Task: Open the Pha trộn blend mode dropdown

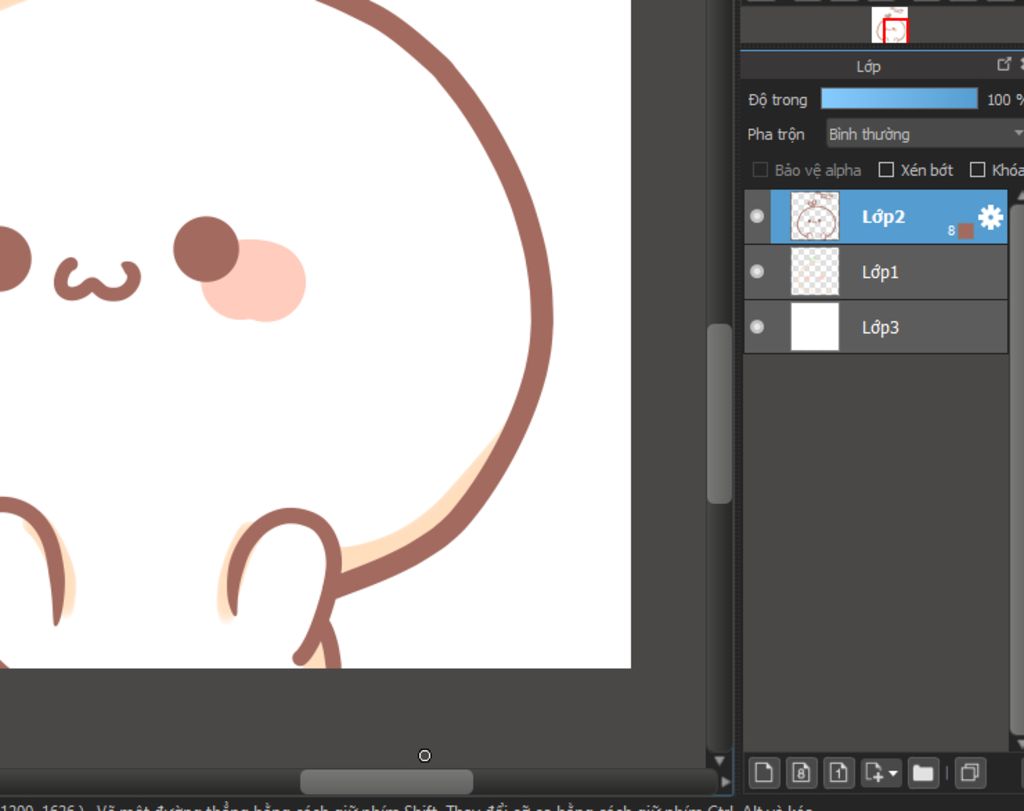Action: pyautogui.click(x=925, y=134)
